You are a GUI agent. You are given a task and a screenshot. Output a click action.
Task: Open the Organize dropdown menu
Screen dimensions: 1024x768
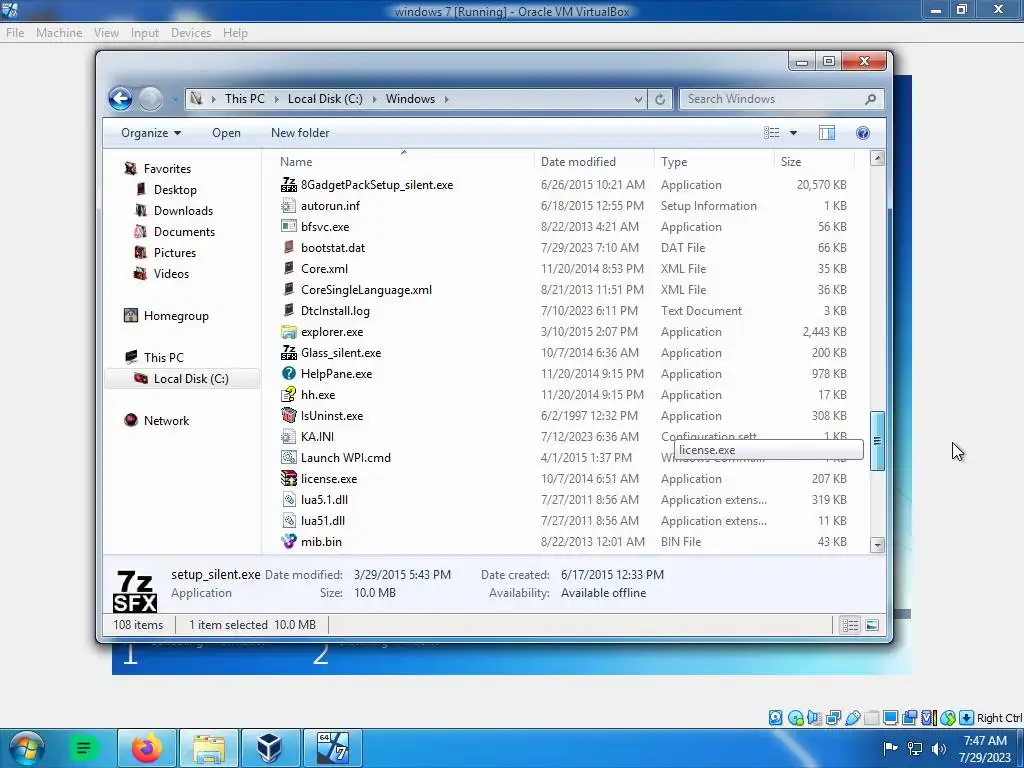coord(151,133)
